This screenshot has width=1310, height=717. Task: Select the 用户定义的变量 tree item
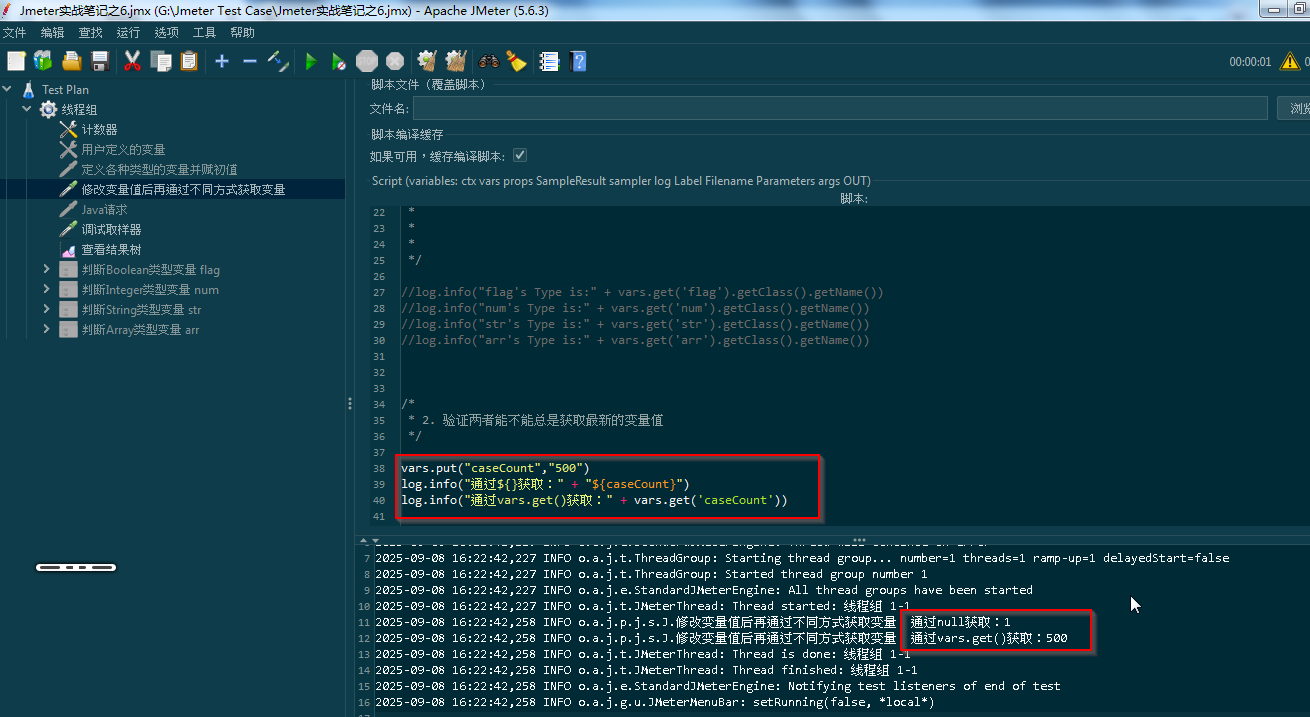(123, 149)
